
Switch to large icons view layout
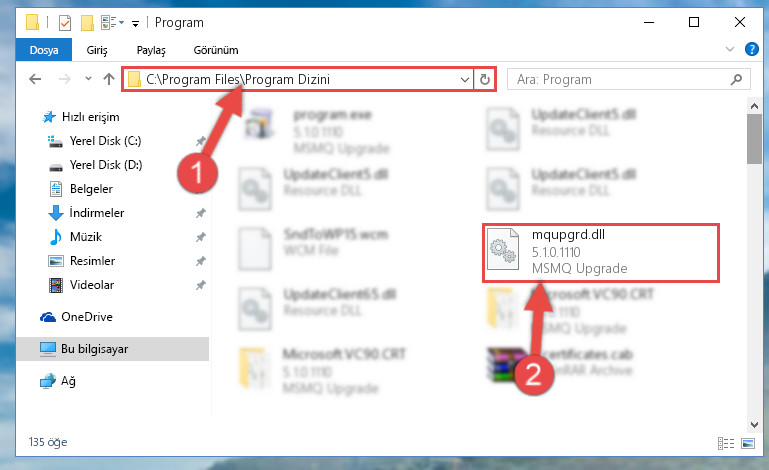tap(748, 444)
